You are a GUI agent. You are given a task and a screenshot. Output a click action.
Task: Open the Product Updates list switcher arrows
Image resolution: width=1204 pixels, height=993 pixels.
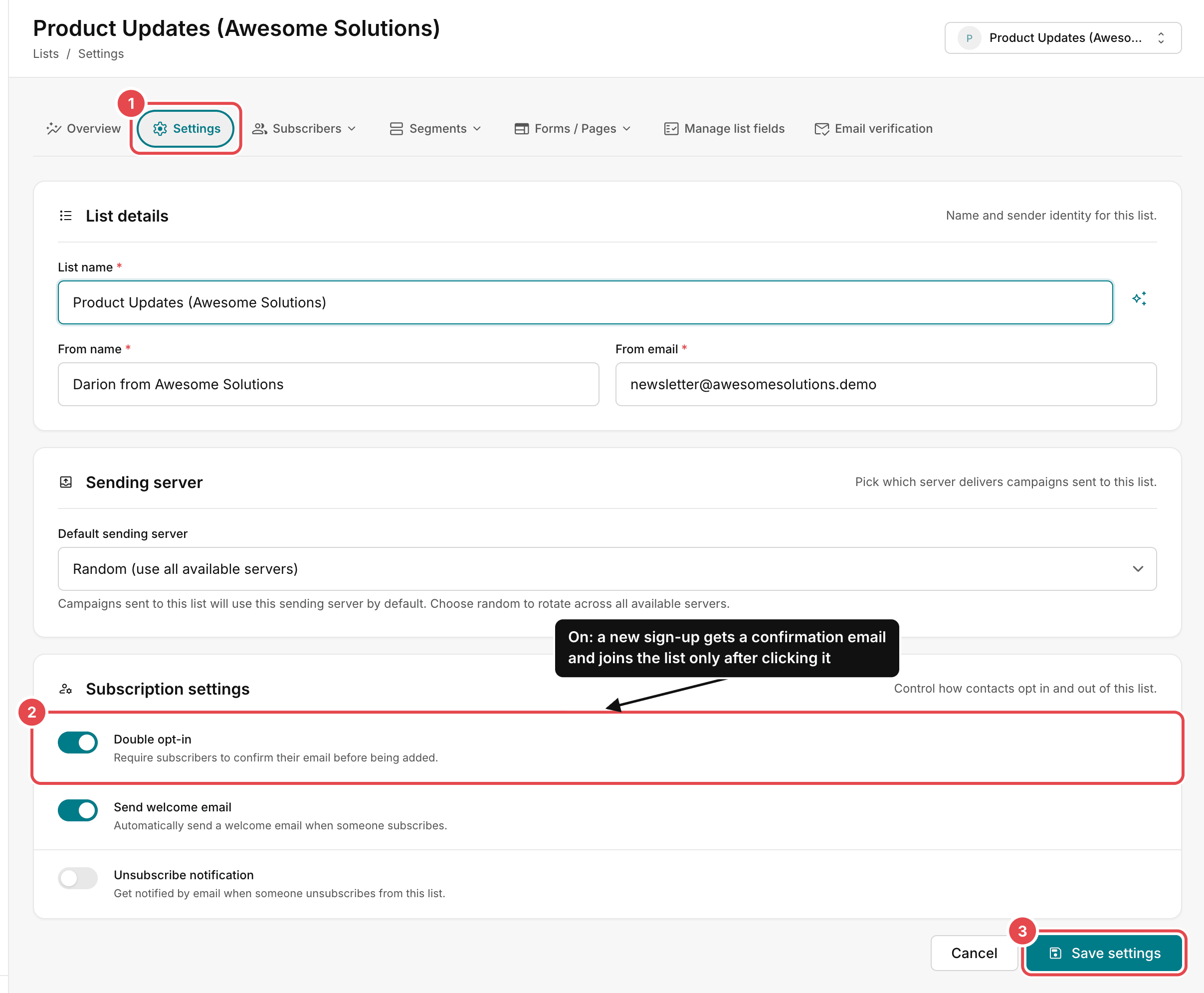tap(1161, 38)
